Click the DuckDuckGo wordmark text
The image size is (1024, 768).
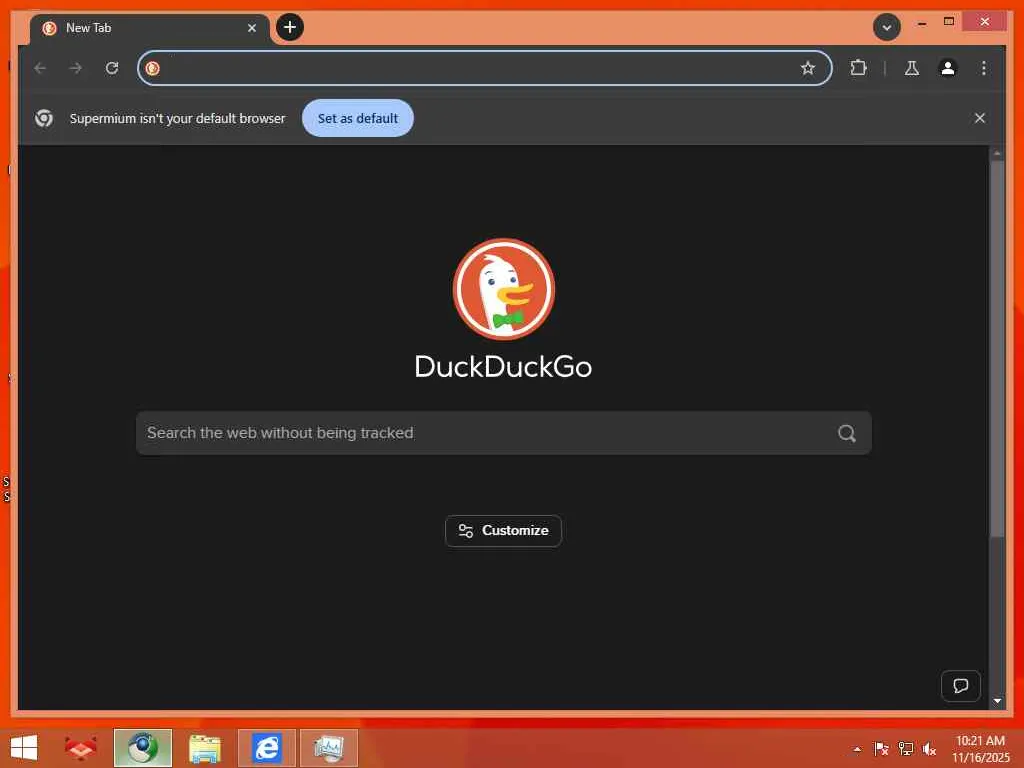[x=504, y=366]
